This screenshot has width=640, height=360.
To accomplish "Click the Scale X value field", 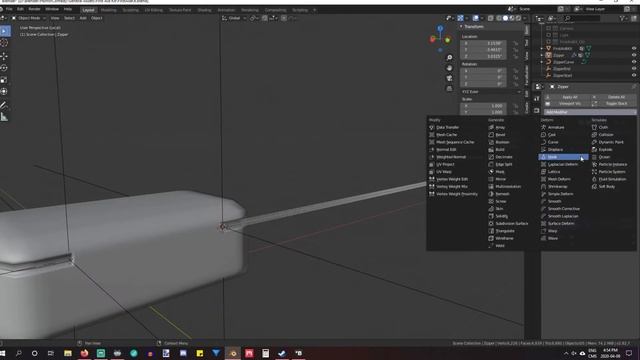I will tap(484, 106).
